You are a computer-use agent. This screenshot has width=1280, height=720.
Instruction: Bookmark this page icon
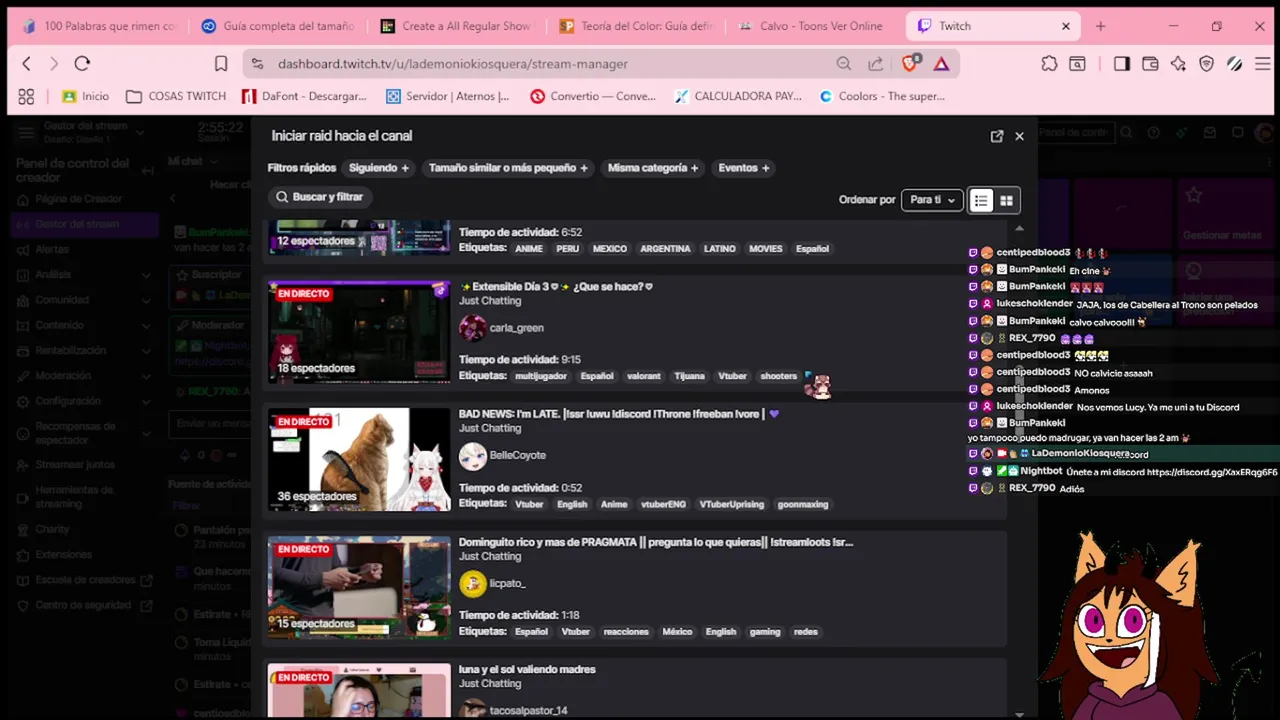tap(221, 64)
